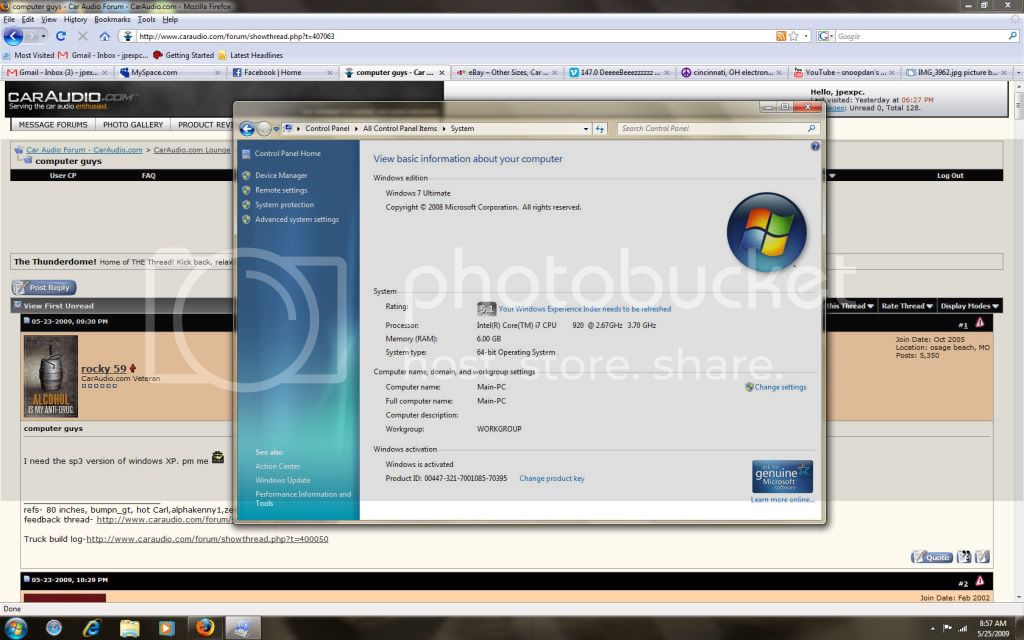Open History menu in Firefox
1024x640 pixels.
75,20
